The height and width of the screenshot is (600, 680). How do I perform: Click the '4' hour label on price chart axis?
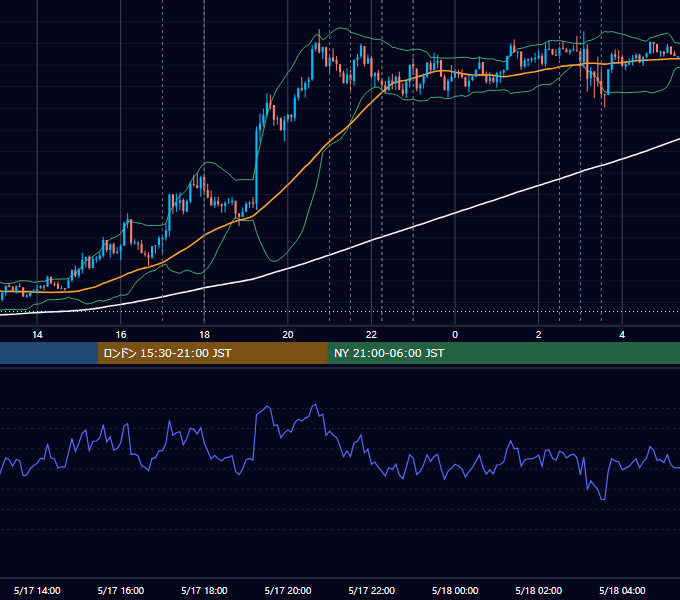(x=622, y=335)
